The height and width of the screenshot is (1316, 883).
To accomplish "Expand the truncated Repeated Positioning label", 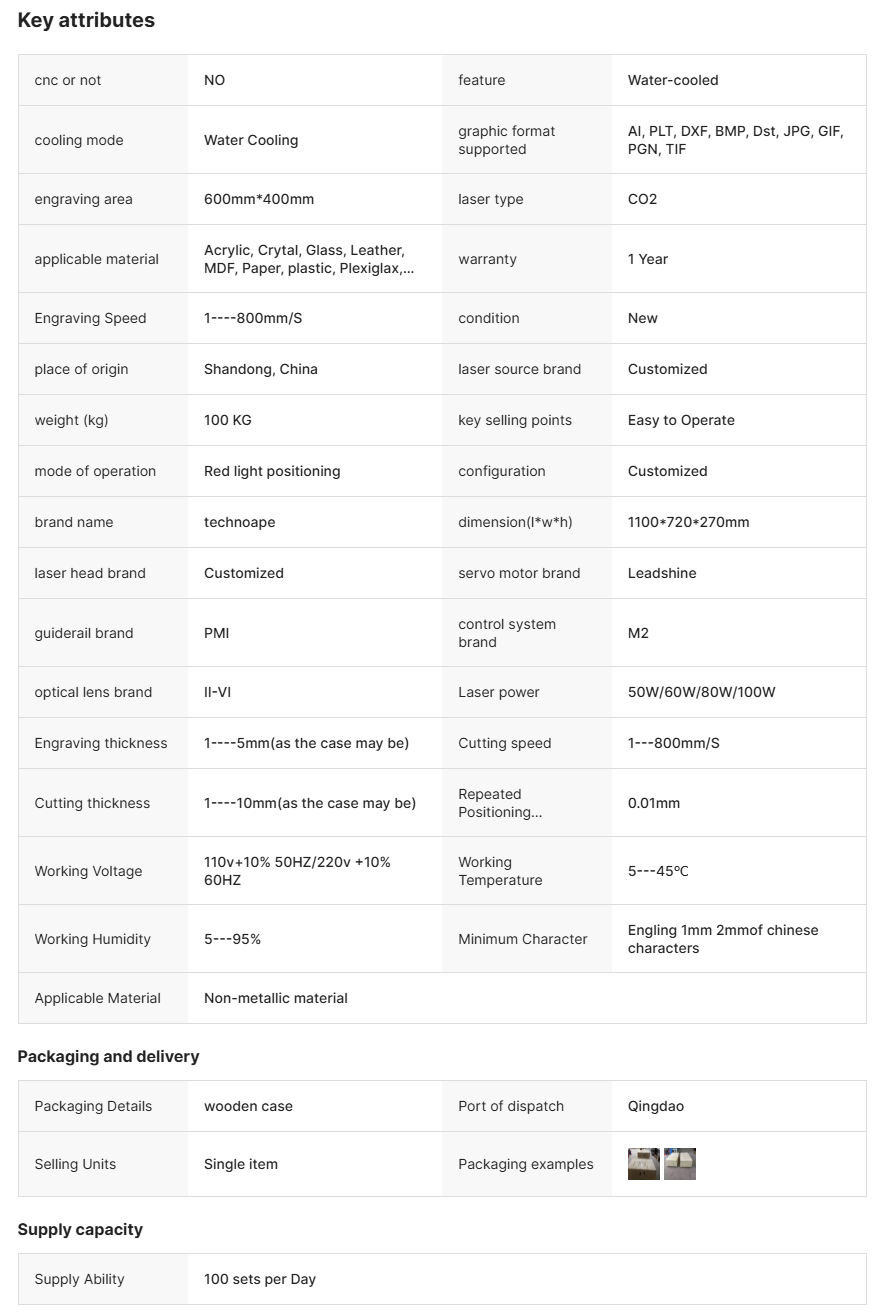I will pyautogui.click(x=499, y=803).
